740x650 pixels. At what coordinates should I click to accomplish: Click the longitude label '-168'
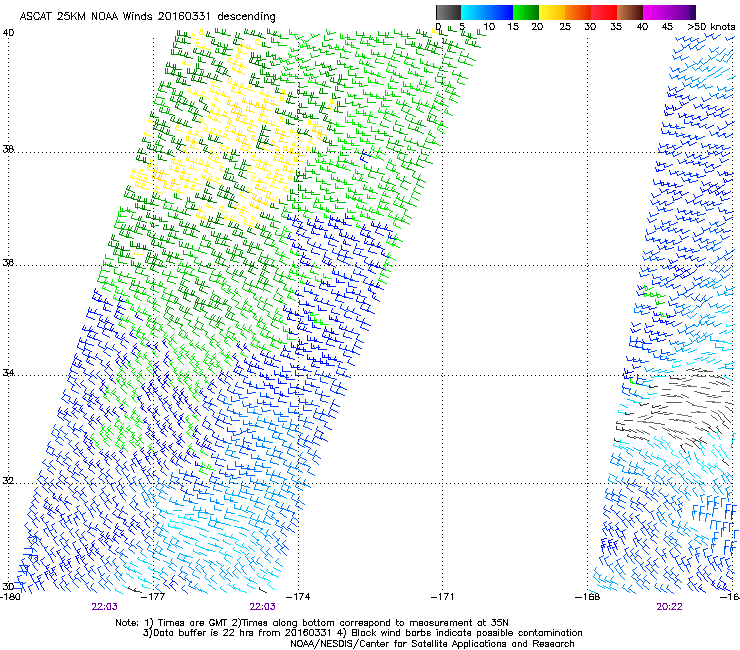pos(588,597)
